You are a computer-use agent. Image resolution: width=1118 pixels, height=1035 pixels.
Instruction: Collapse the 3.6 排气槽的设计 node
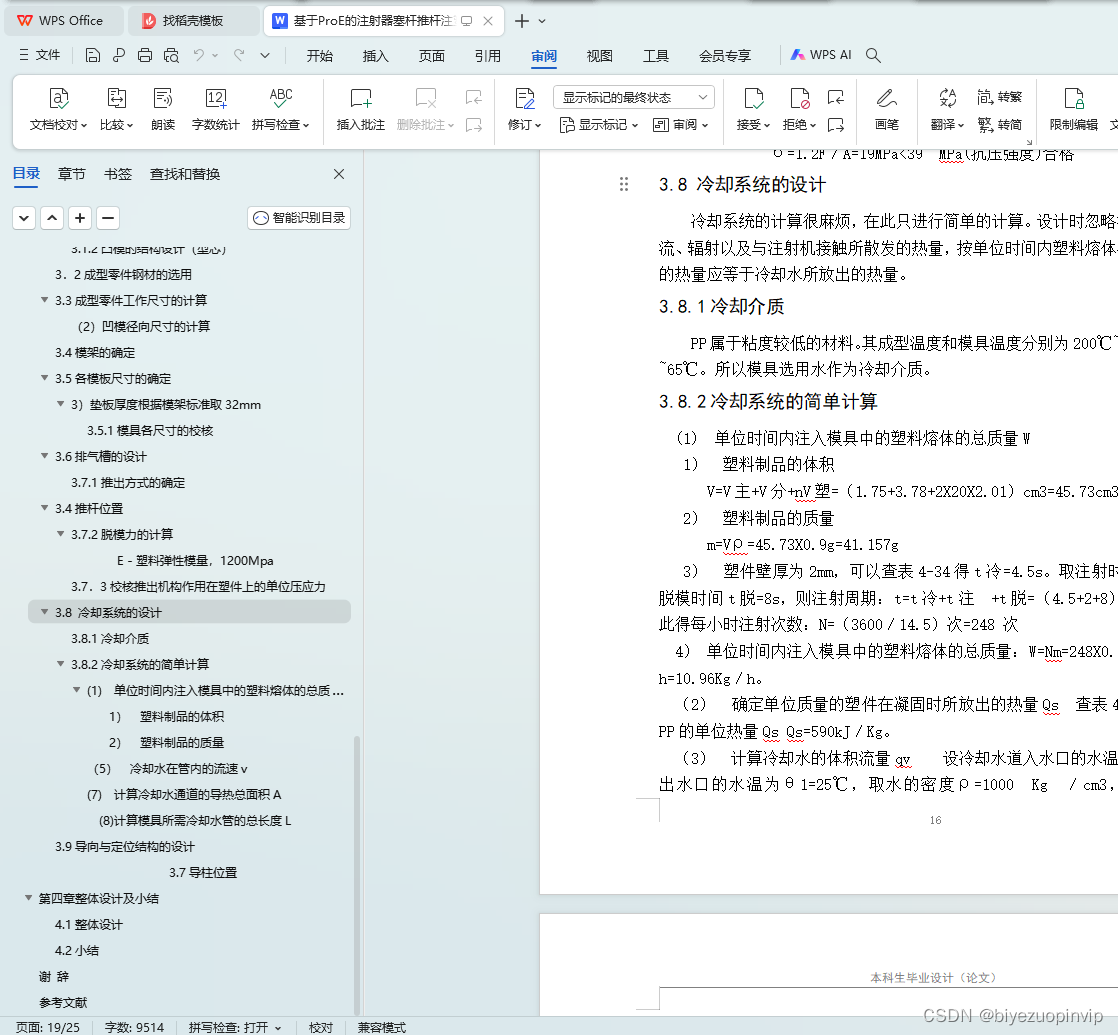(x=45, y=456)
